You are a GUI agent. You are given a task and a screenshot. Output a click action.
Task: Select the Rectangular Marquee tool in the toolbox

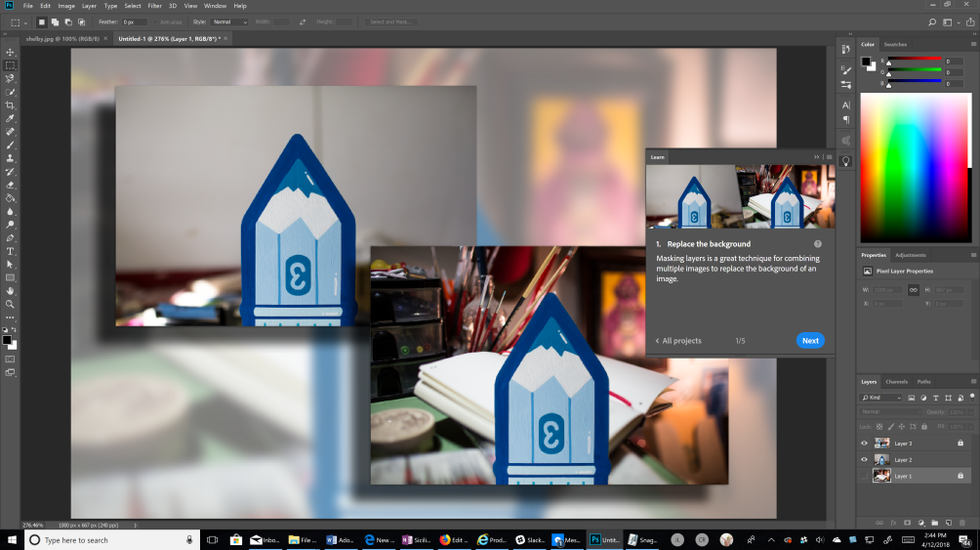coord(10,65)
